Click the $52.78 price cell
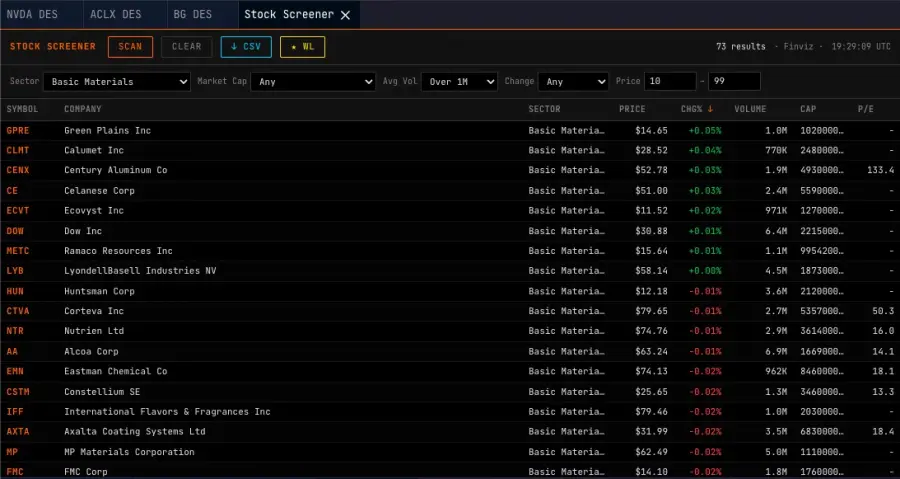The height and width of the screenshot is (479, 900). [x=651, y=170]
